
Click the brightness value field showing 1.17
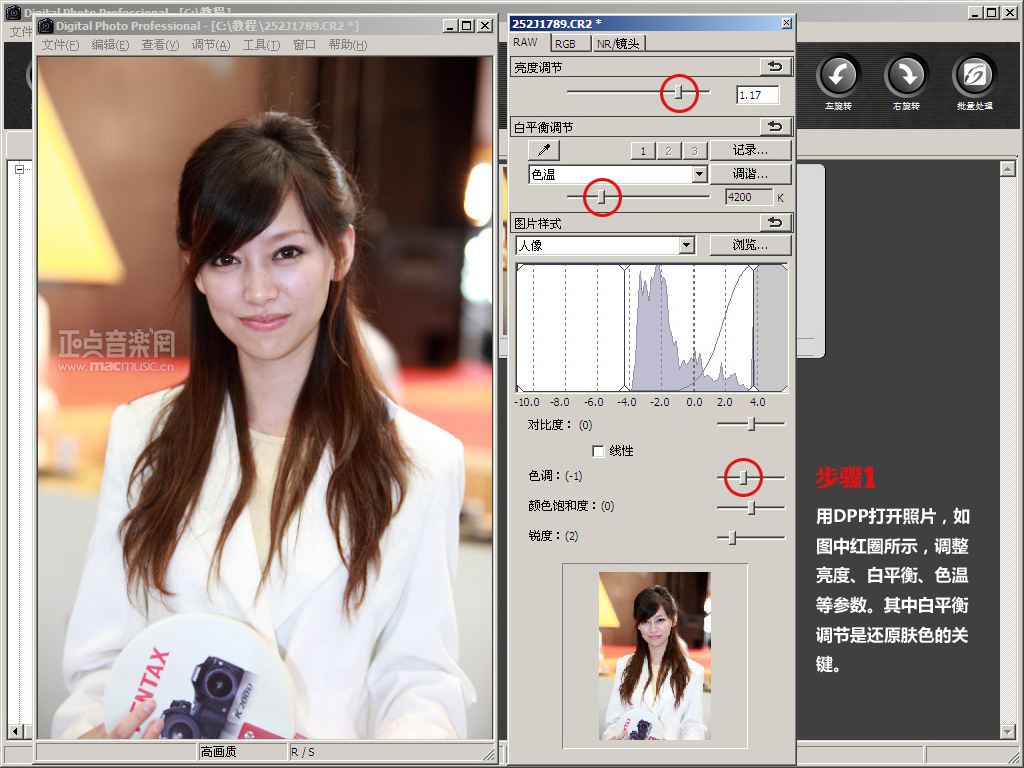757,95
